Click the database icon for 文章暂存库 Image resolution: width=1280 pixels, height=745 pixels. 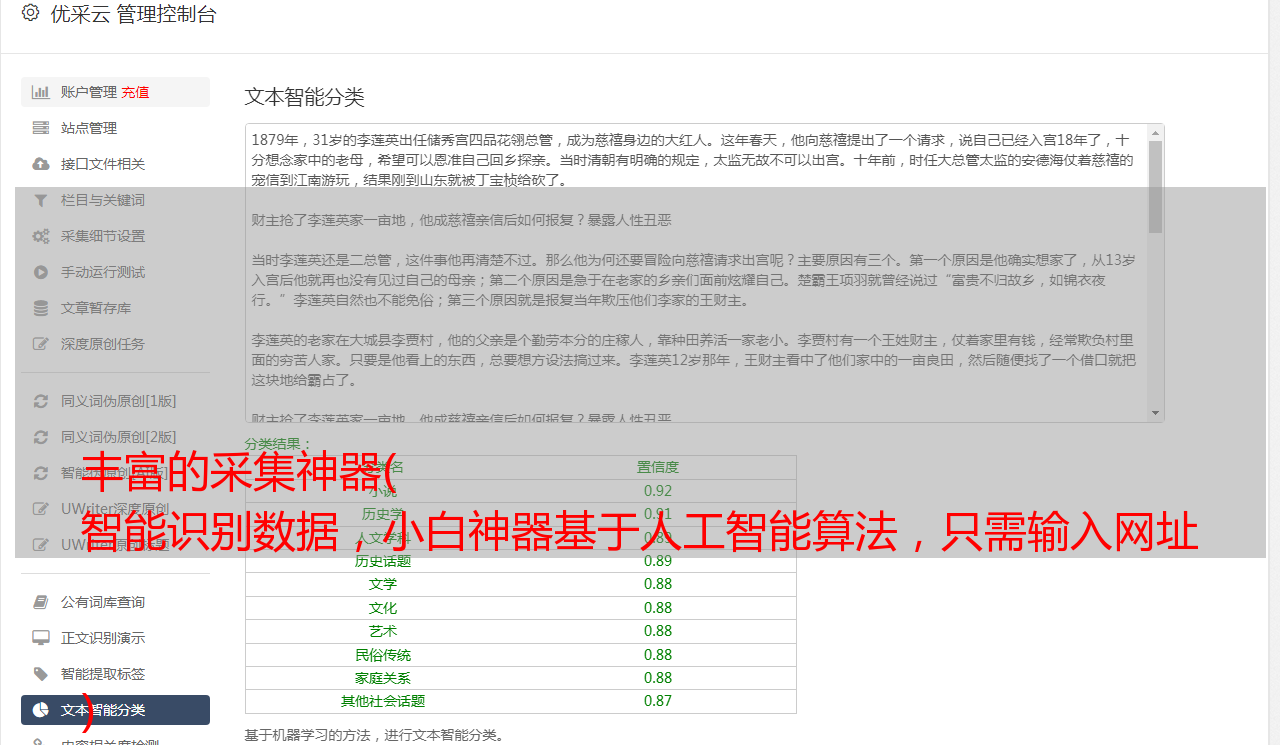click(41, 308)
